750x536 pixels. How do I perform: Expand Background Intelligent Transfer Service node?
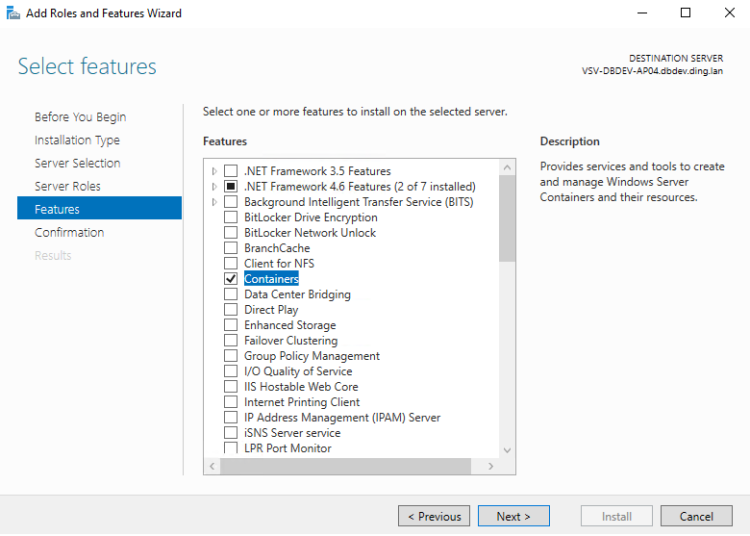coord(214,202)
